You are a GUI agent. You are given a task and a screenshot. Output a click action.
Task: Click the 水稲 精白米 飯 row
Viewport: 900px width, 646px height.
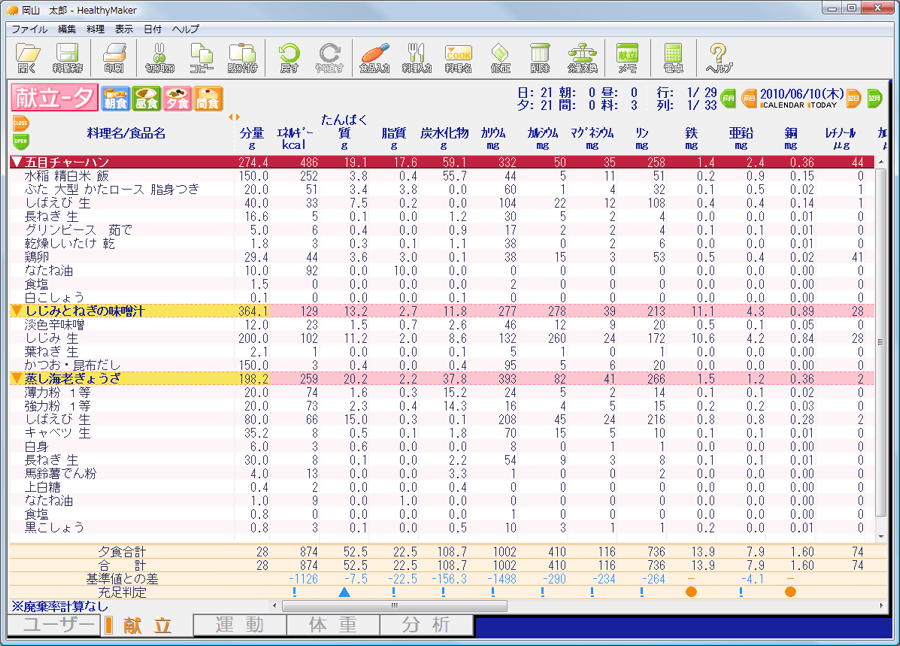click(x=442, y=176)
